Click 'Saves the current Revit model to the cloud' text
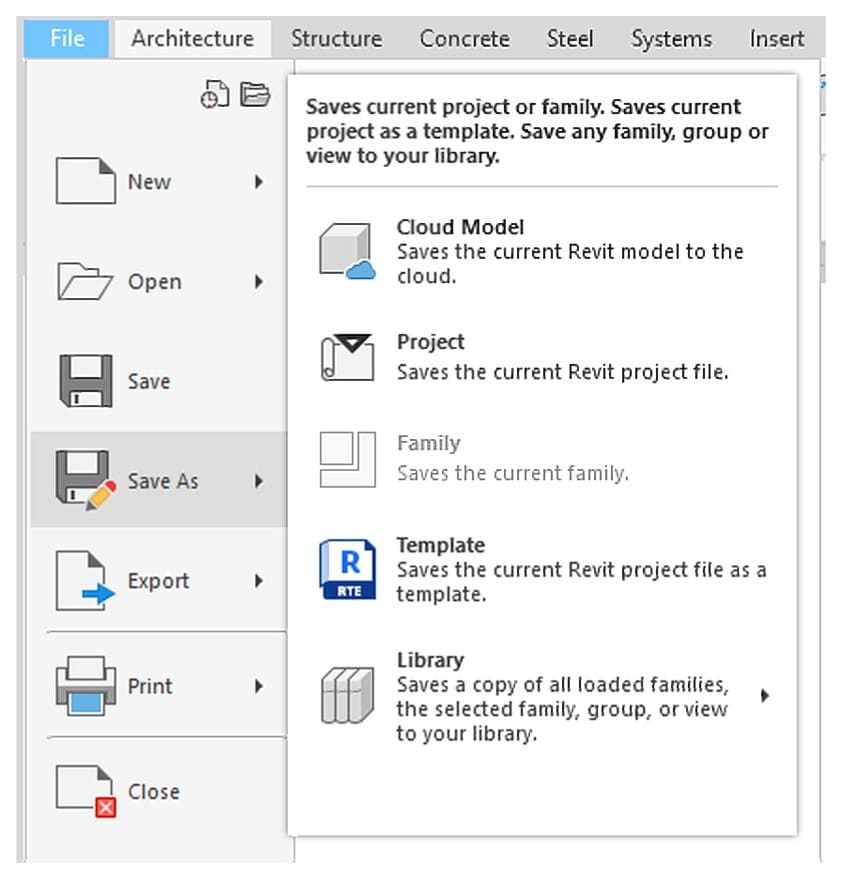842x879 pixels. click(x=570, y=263)
